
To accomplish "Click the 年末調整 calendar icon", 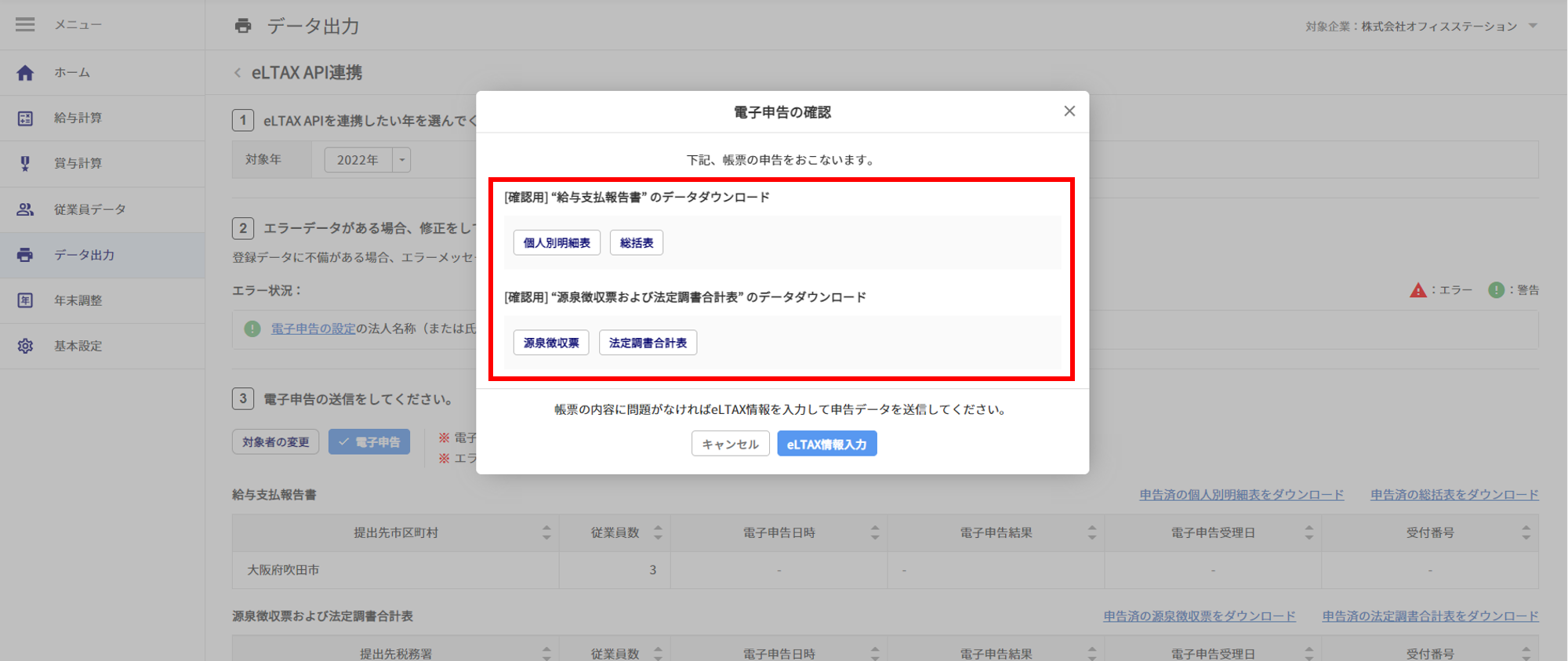I will [x=25, y=300].
